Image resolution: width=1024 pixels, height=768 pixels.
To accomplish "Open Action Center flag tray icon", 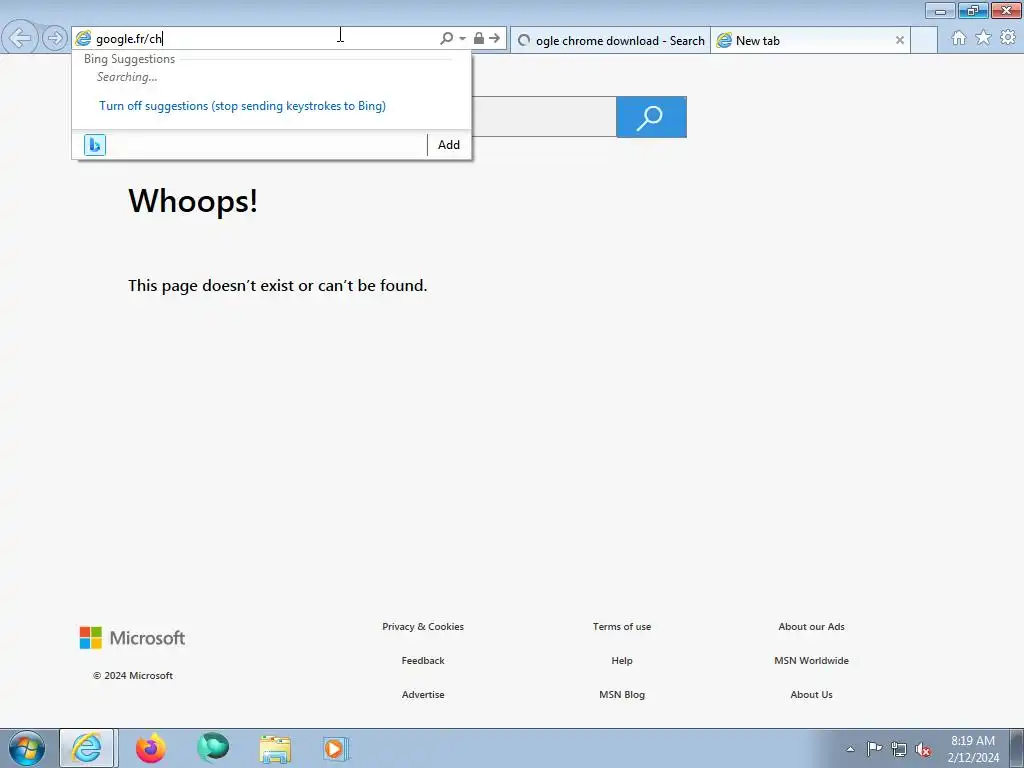I will pos(874,748).
